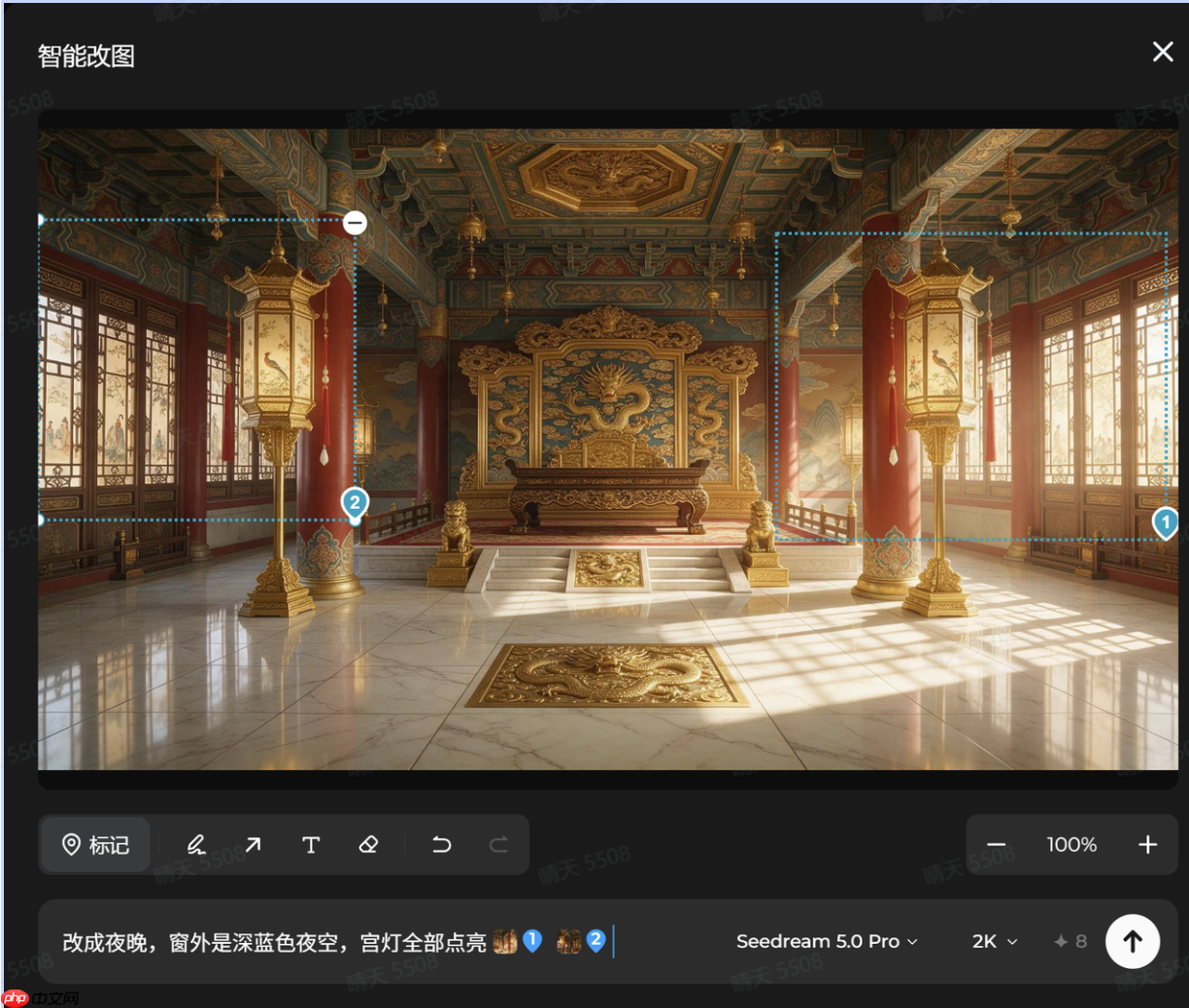
Task: Click marker pin 2 on the image
Action: (355, 503)
